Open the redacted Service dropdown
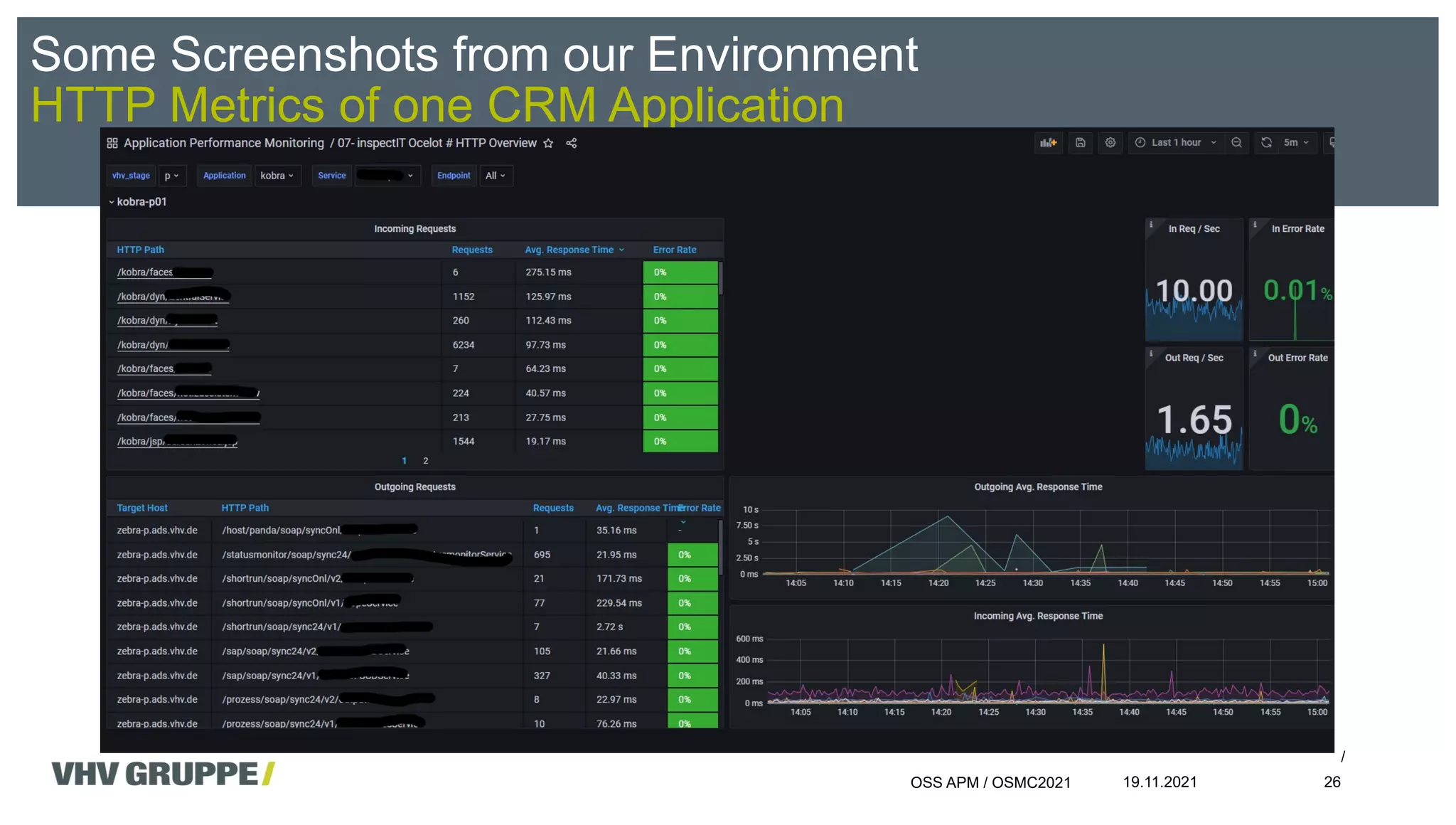1456x825 pixels. [387, 176]
